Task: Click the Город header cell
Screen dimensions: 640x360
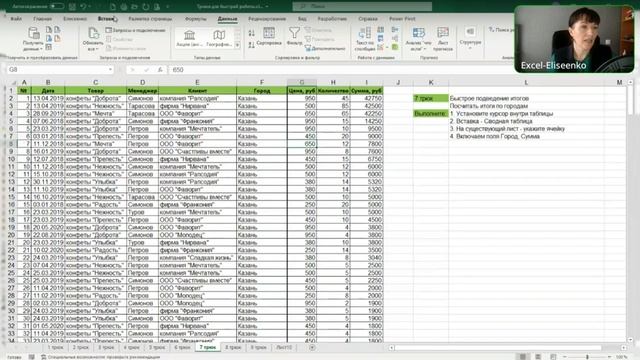Action: (x=262, y=91)
